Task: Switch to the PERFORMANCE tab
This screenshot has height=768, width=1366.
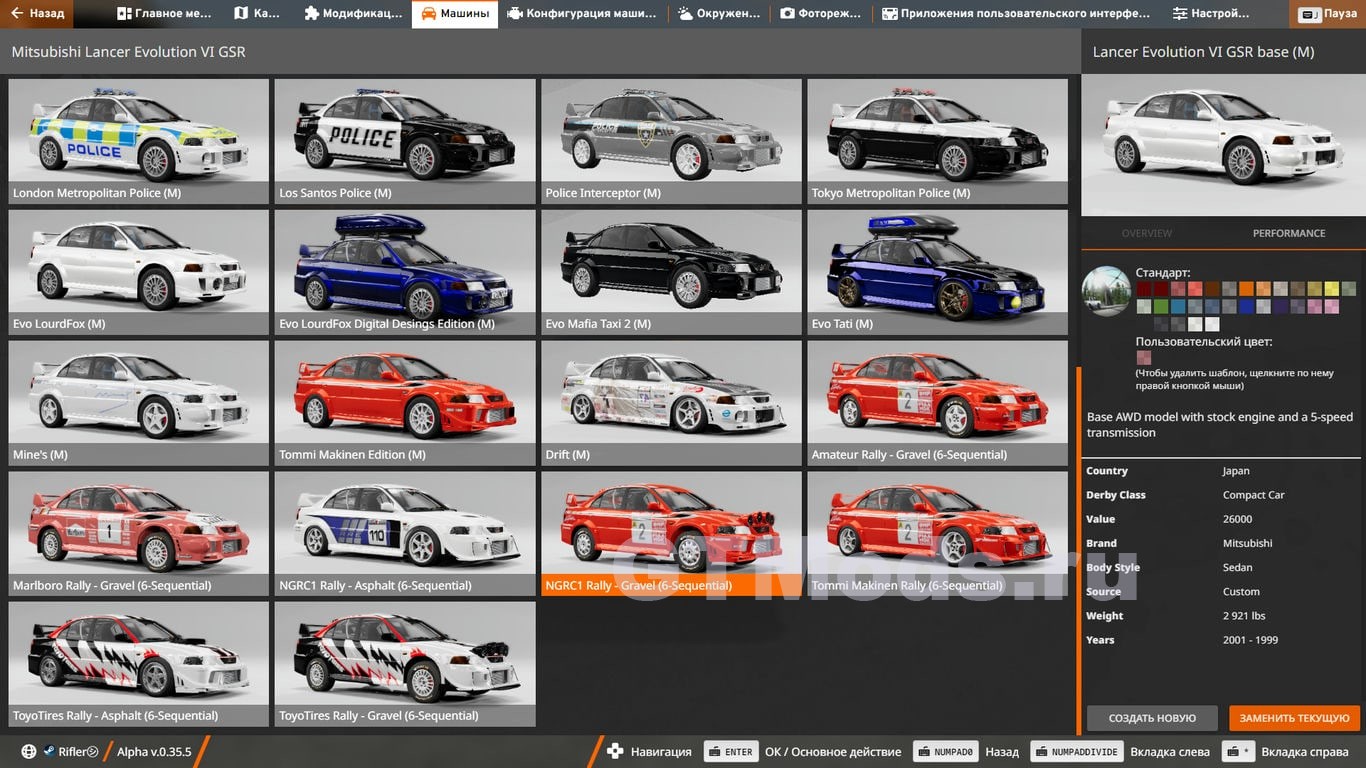Action: 1289,233
